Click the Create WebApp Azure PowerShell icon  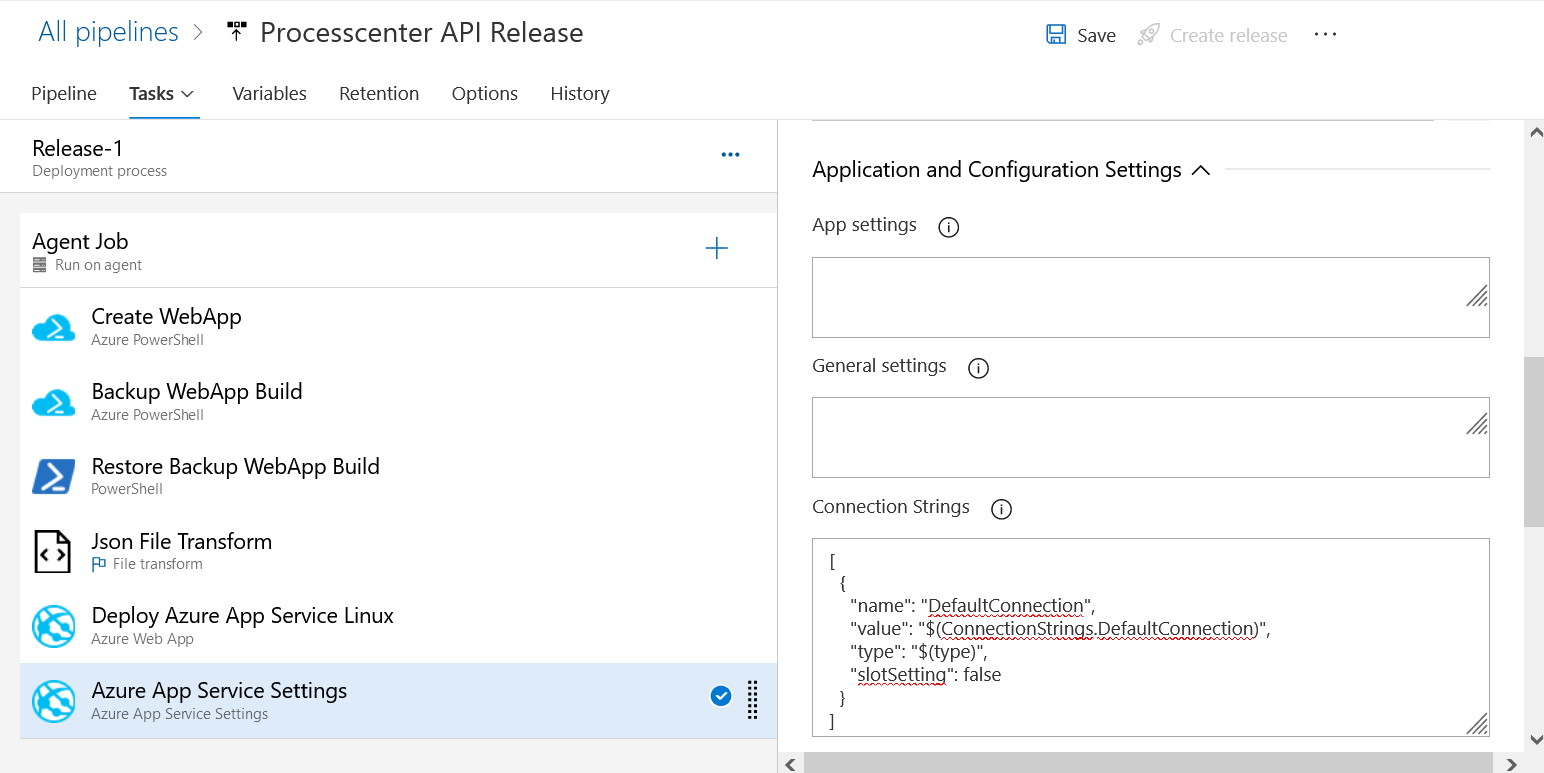click(x=53, y=327)
